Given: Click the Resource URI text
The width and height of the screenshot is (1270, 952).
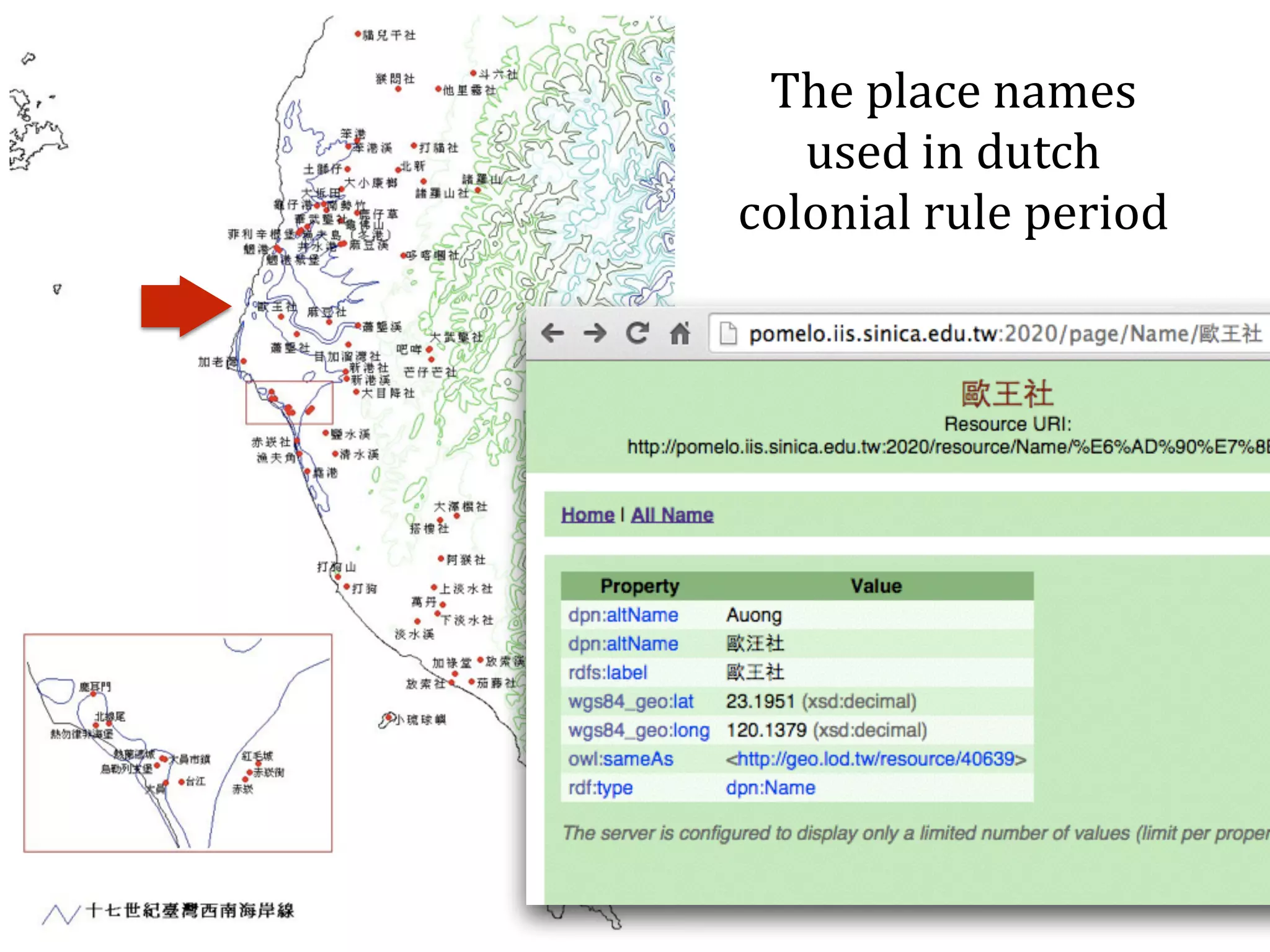Looking at the screenshot, I should point(1007,424).
